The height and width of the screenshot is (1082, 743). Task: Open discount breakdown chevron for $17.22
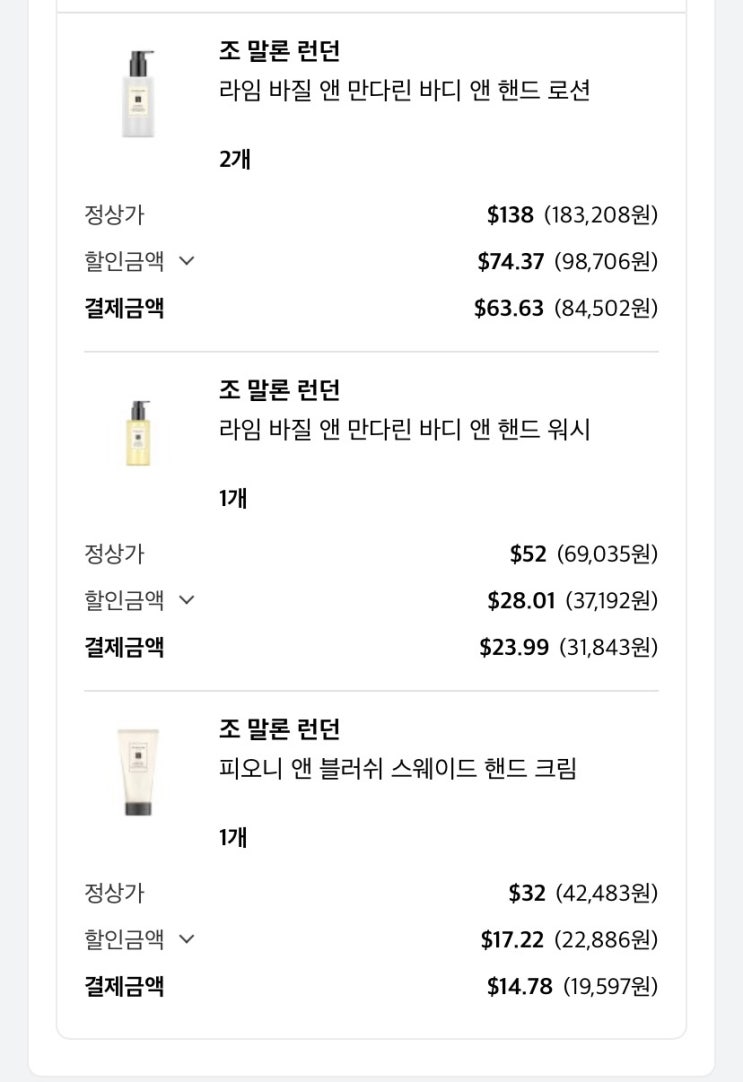coord(187,940)
